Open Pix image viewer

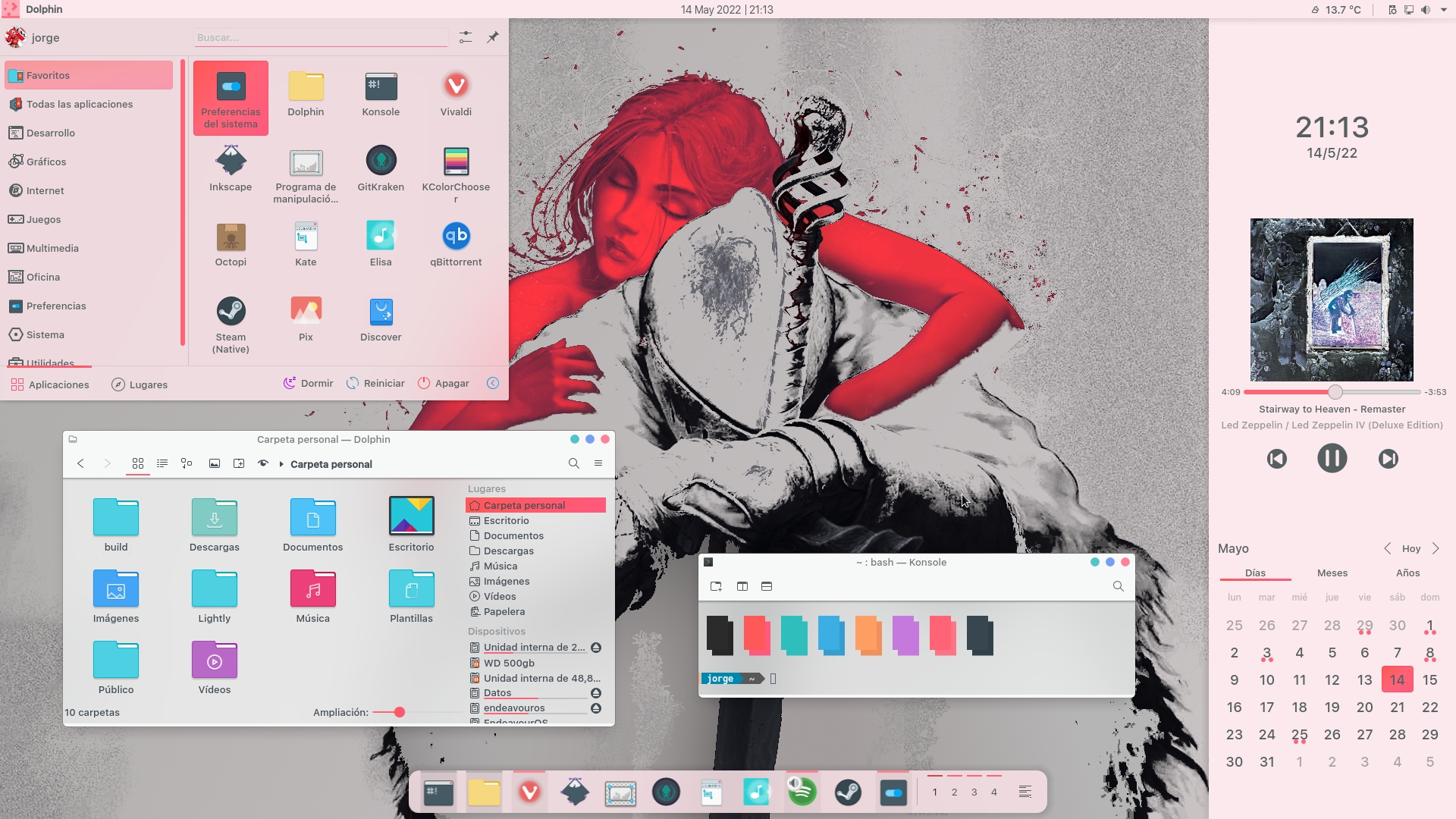(306, 320)
